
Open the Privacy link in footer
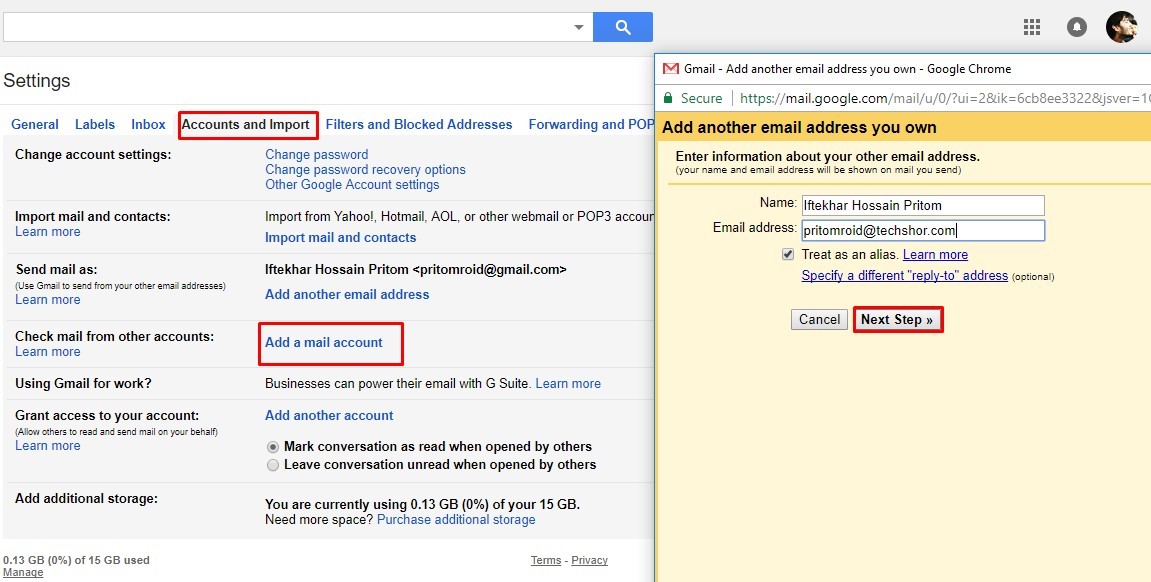[x=589, y=560]
